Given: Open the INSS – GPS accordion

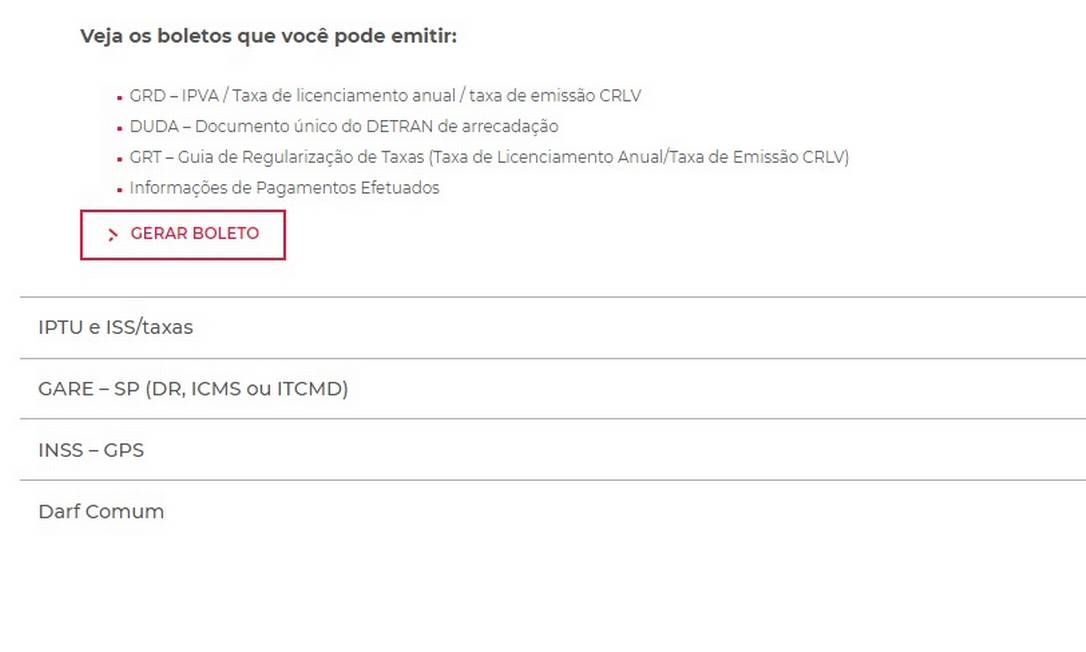Looking at the screenshot, I should [91, 450].
